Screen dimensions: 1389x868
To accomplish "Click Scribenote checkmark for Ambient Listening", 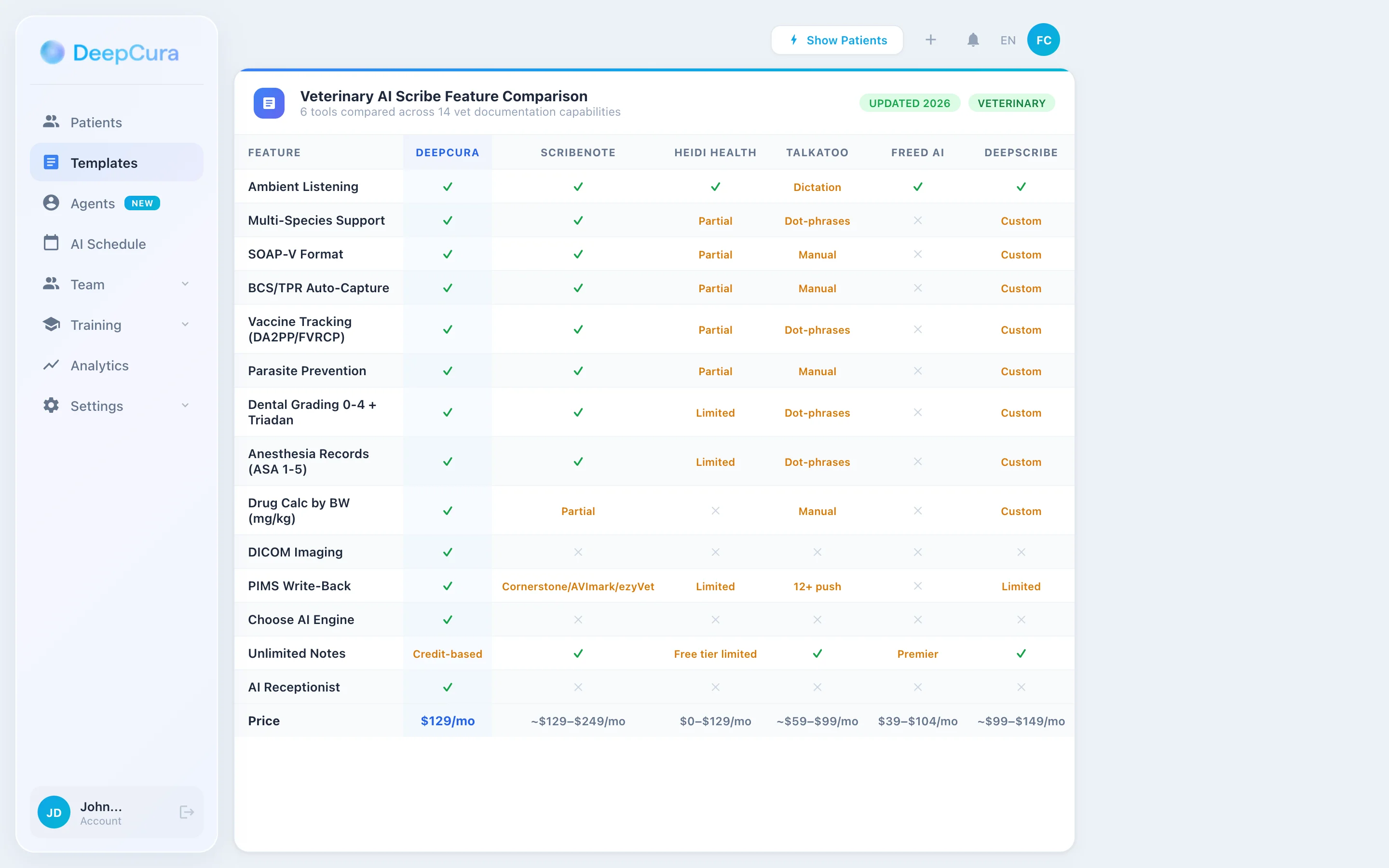I will (x=578, y=187).
